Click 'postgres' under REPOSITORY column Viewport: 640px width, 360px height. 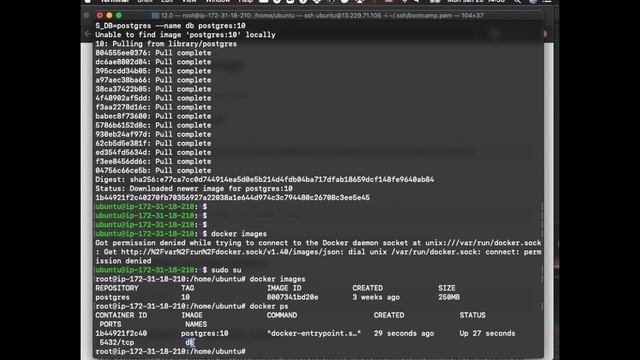coord(112,297)
